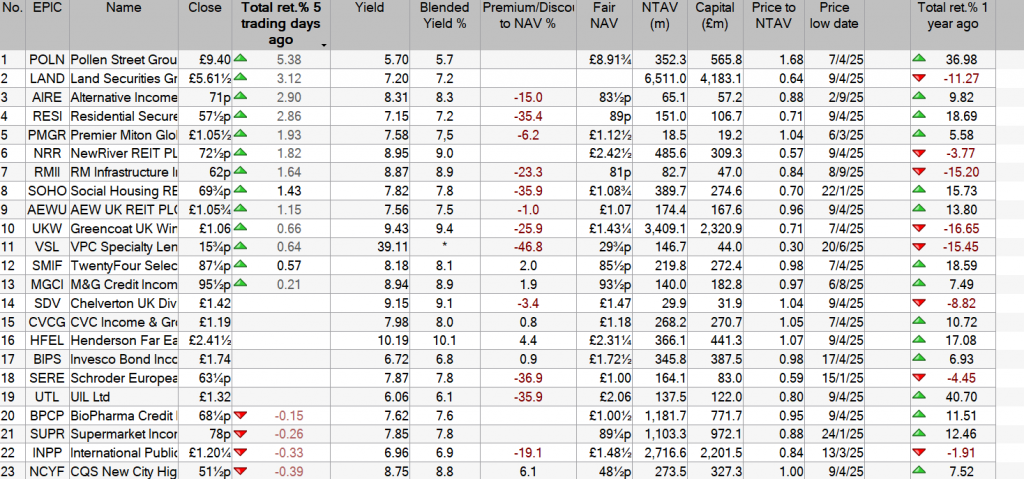Select the Pollen Street Group name cell
Screen dimensions: 1024x479
(123, 59)
